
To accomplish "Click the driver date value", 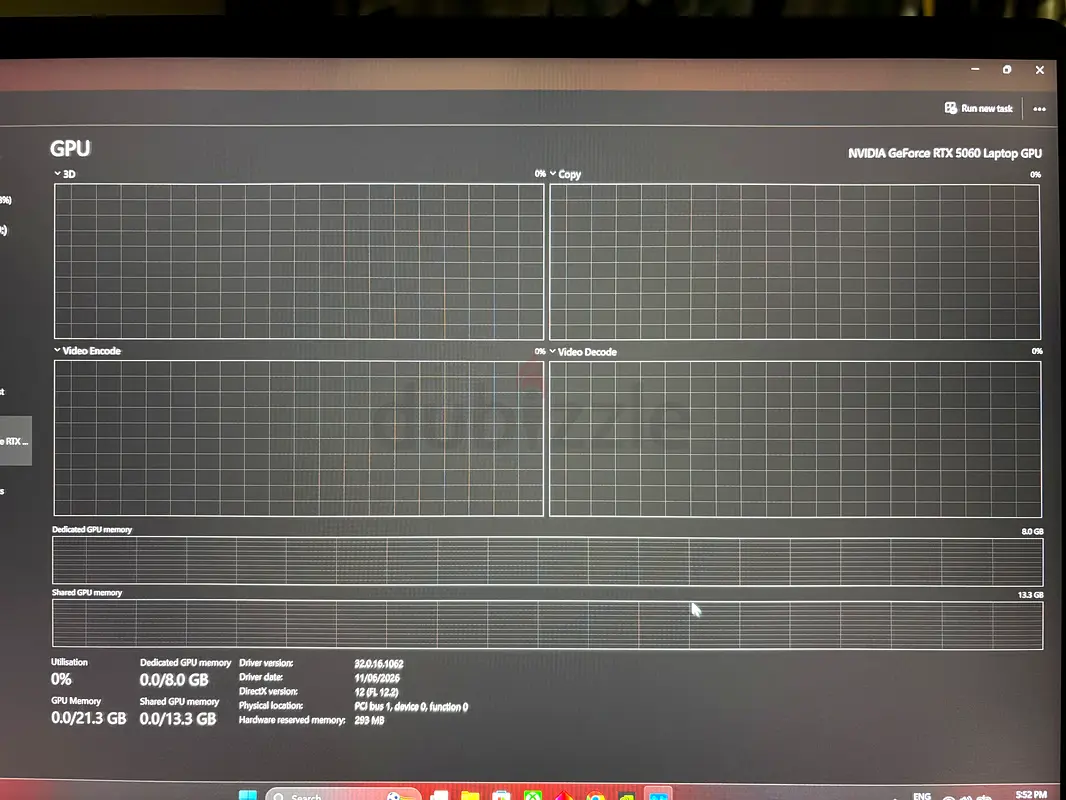I will pos(377,678).
